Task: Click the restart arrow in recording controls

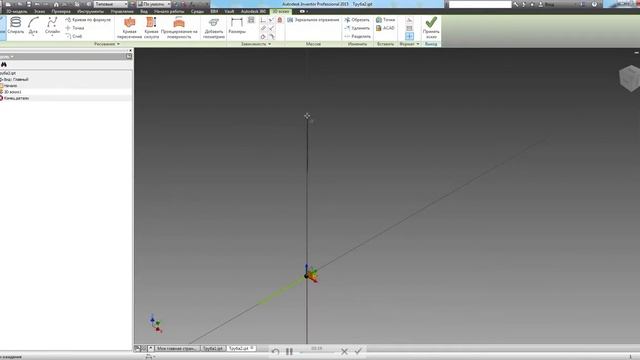Action: 276,351
